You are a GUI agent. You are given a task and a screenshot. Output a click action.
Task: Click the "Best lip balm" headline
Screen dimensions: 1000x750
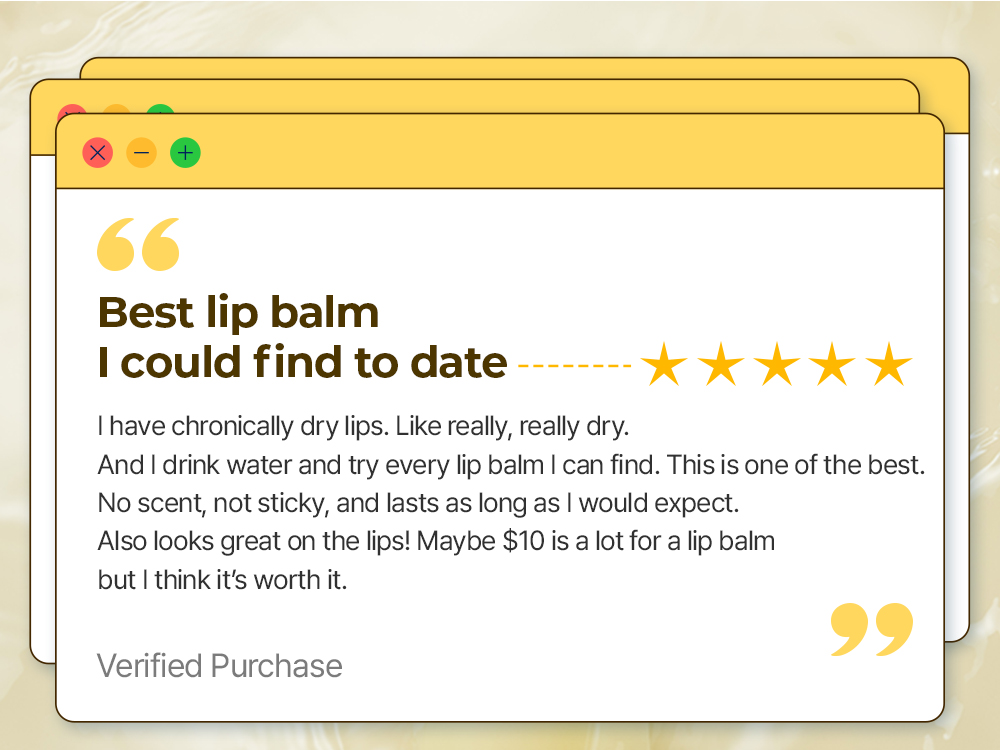pos(238,313)
